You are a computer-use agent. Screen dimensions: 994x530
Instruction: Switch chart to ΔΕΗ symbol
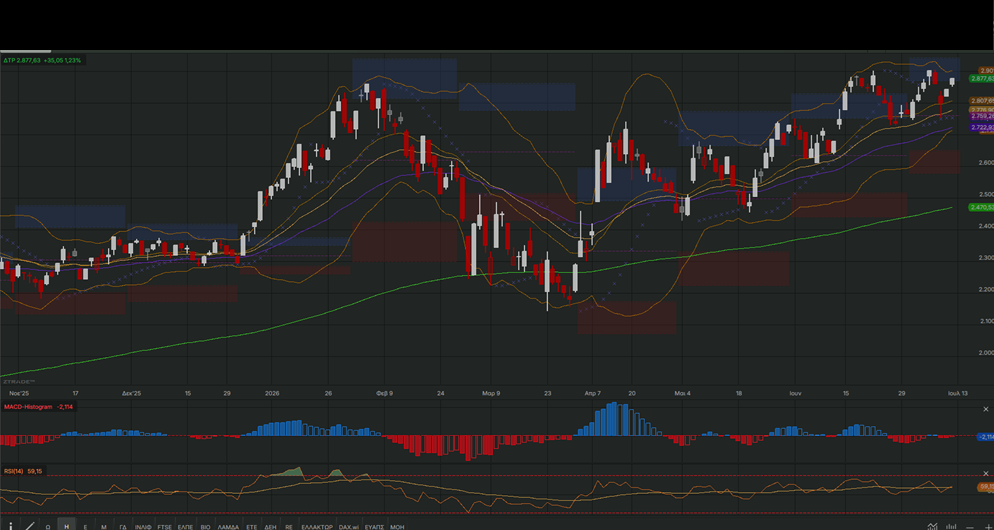[271, 526]
